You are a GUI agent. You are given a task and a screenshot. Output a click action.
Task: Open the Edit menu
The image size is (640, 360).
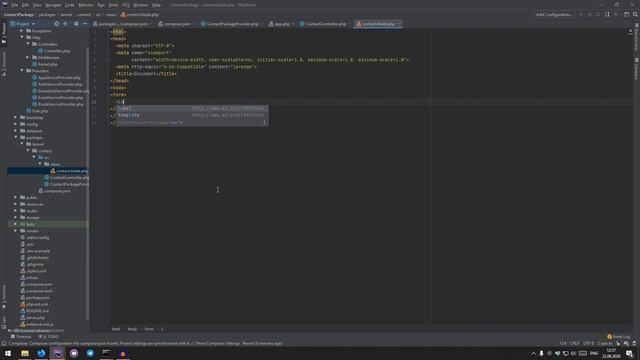tap(25, 5)
